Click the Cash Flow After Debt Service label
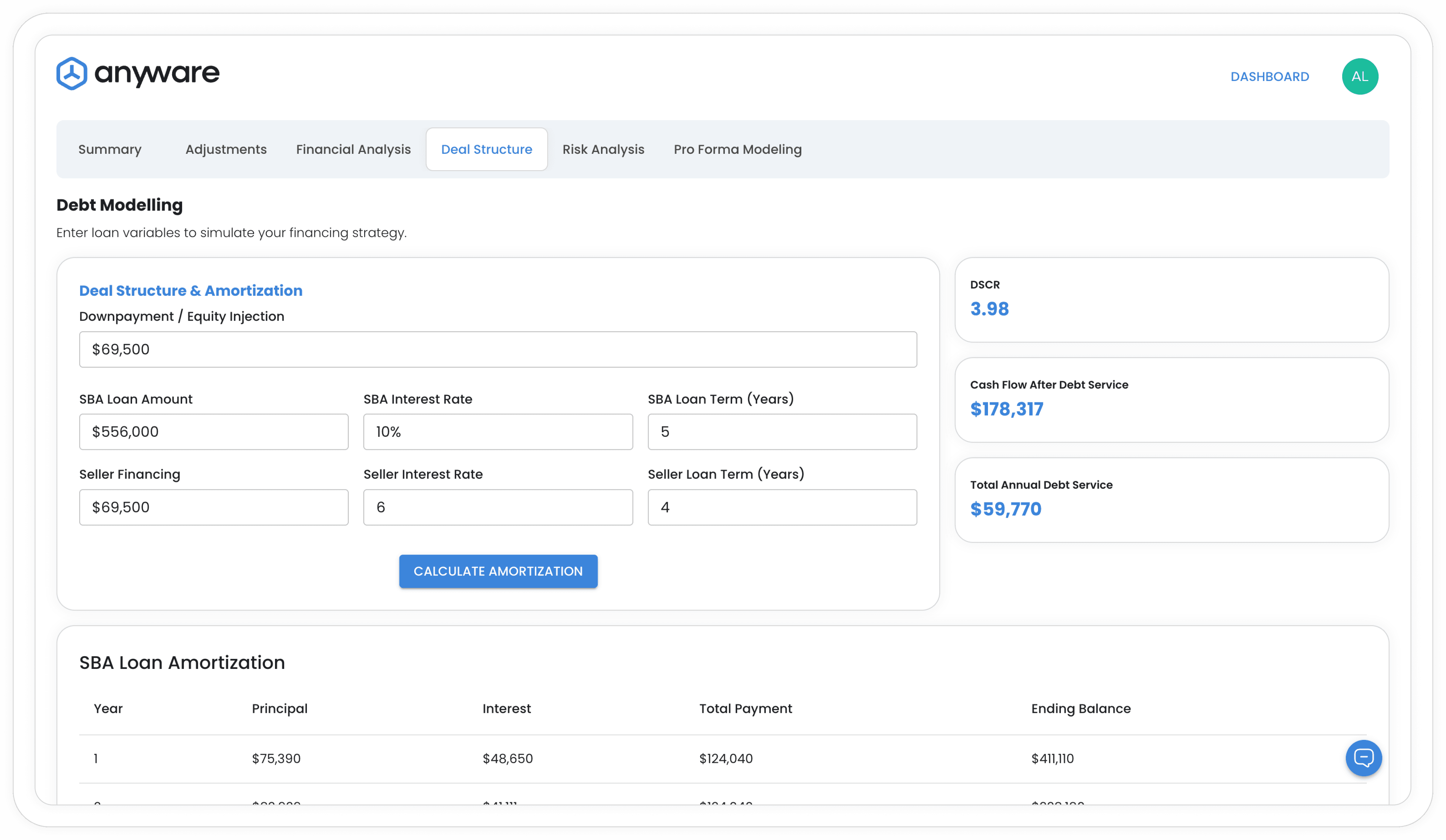This screenshot has height=840, width=1446. [x=1049, y=385]
